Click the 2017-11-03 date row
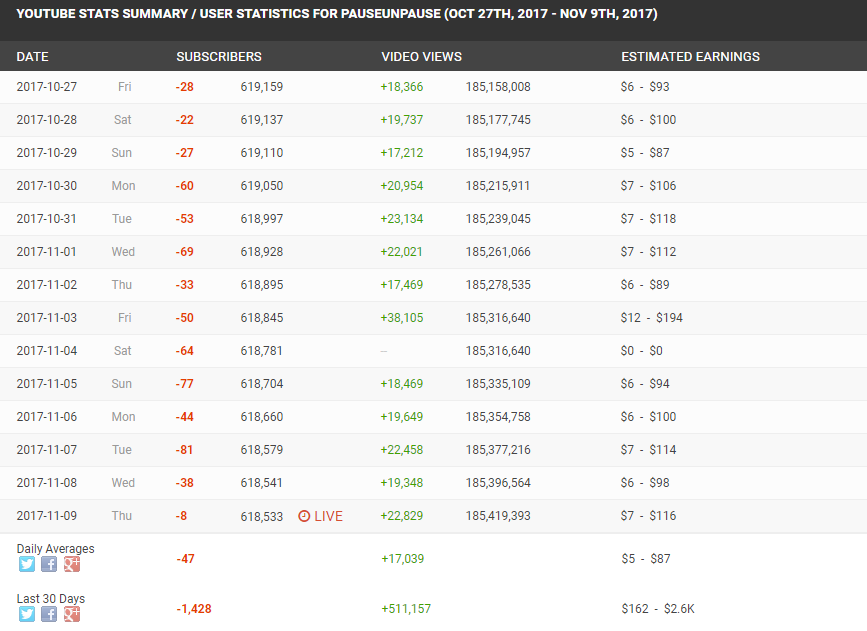Viewport: 867px width, 631px height. (x=434, y=318)
